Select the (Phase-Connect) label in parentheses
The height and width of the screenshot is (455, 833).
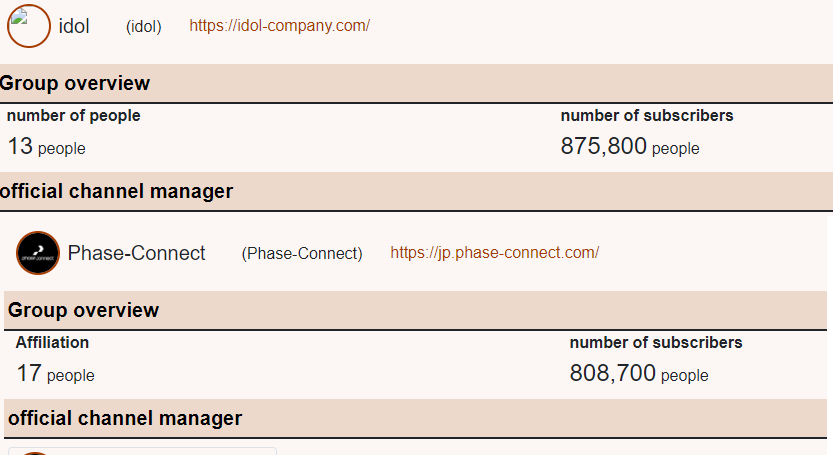tap(301, 254)
